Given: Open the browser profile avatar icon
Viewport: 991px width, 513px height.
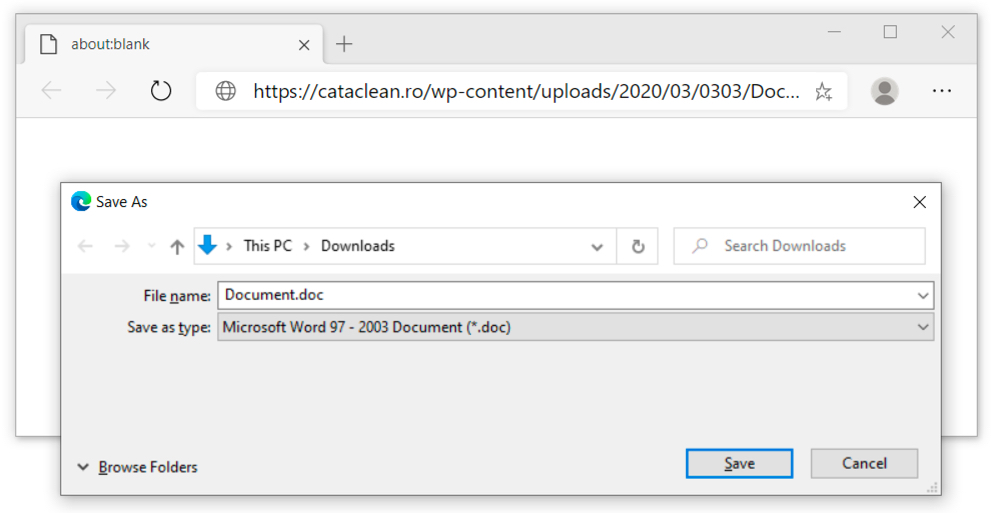Looking at the screenshot, I should tap(884, 91).
